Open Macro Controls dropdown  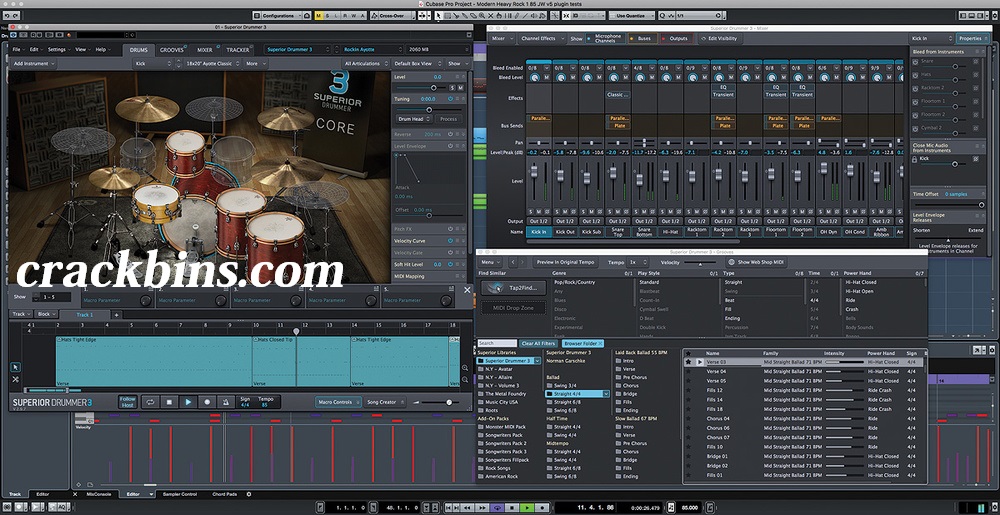tap(338, 402)
